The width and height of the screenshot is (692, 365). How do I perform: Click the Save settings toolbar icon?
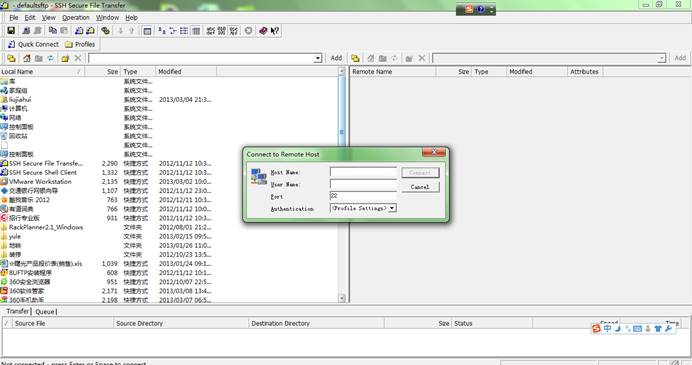[11, 30]
